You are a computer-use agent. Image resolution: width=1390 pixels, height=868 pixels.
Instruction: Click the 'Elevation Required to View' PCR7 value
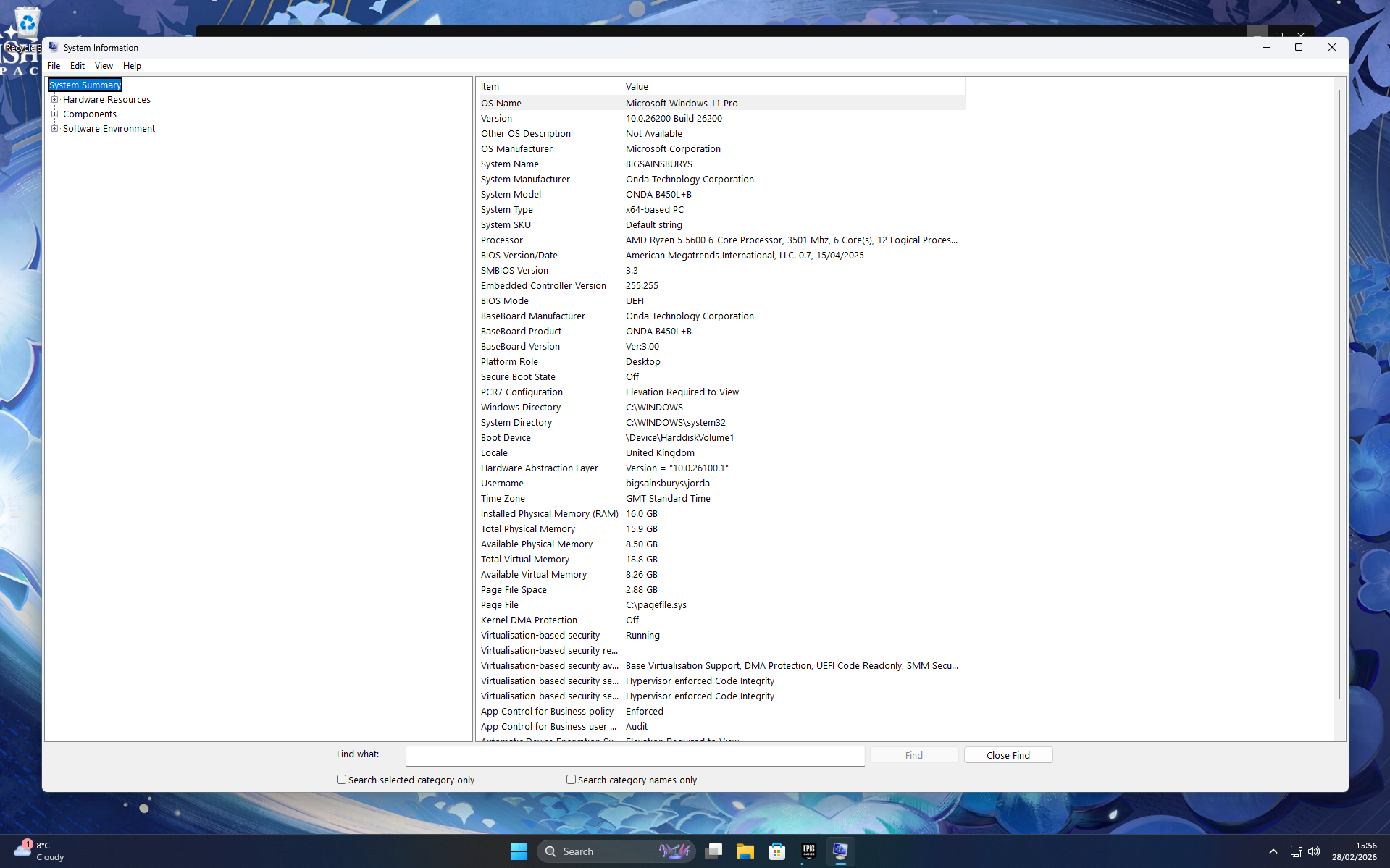682,392
